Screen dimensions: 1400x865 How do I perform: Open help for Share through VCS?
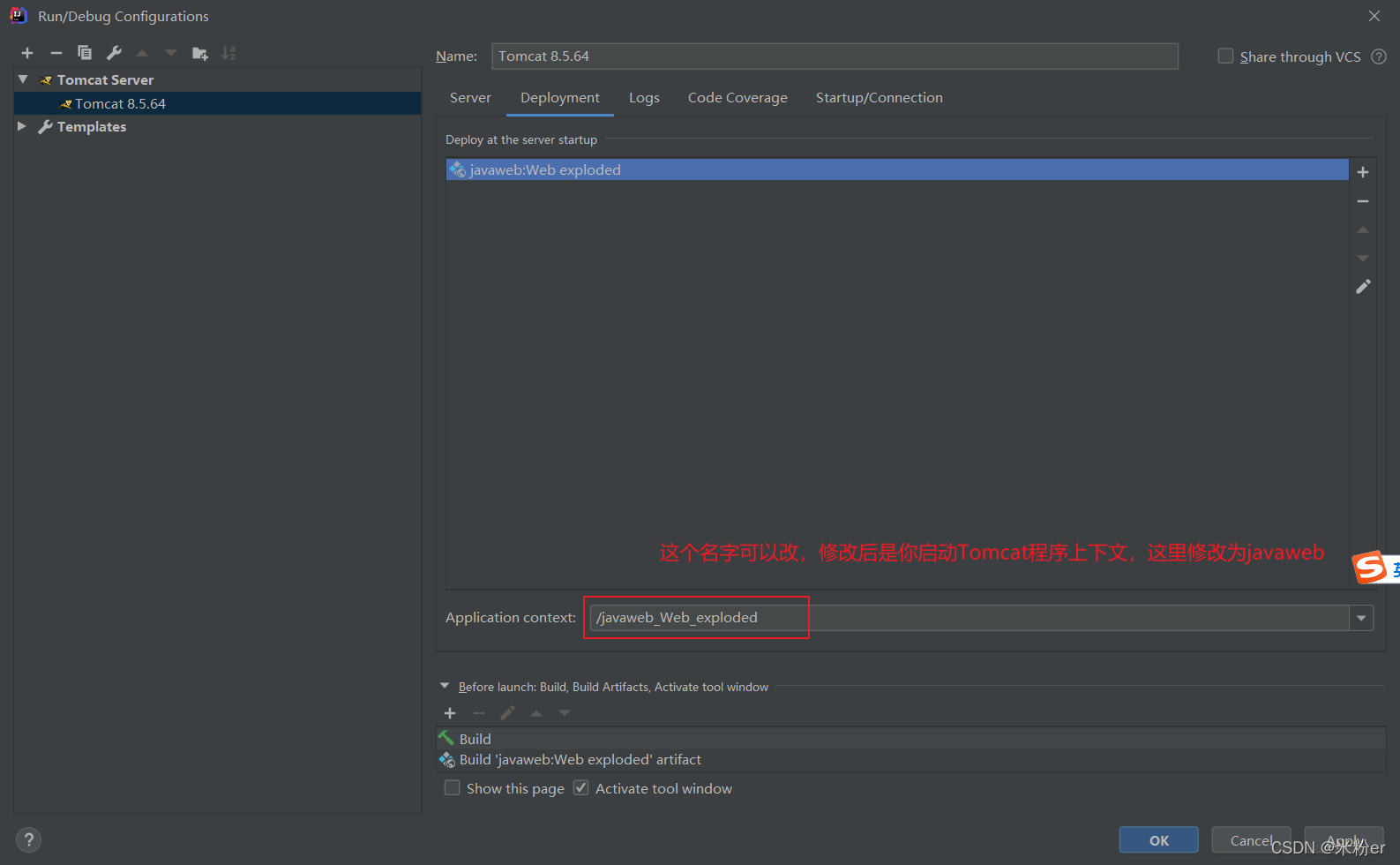coord(1379,56)
